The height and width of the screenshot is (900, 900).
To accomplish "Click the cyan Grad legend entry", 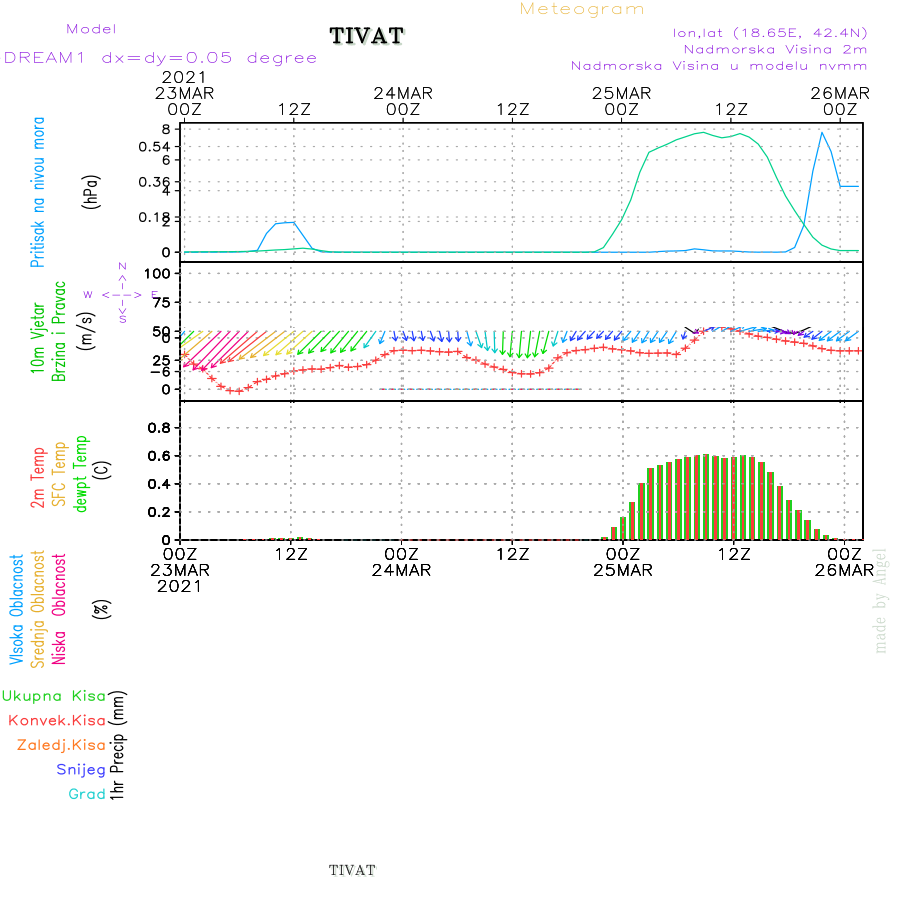I will (x=87, y=794).
